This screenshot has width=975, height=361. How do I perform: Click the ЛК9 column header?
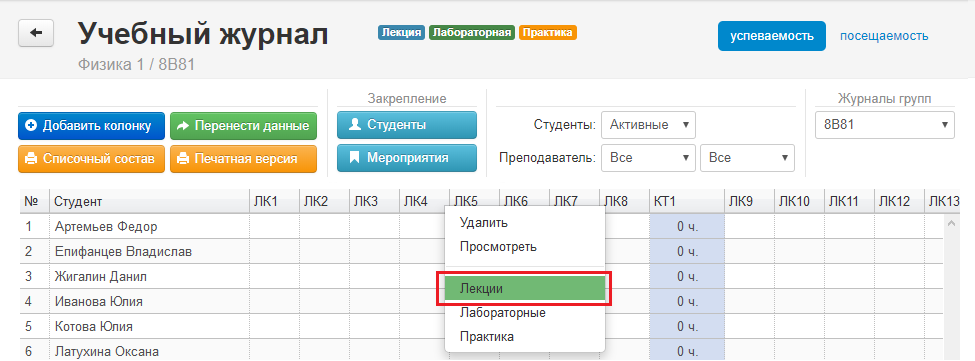(x=749, y=201)
